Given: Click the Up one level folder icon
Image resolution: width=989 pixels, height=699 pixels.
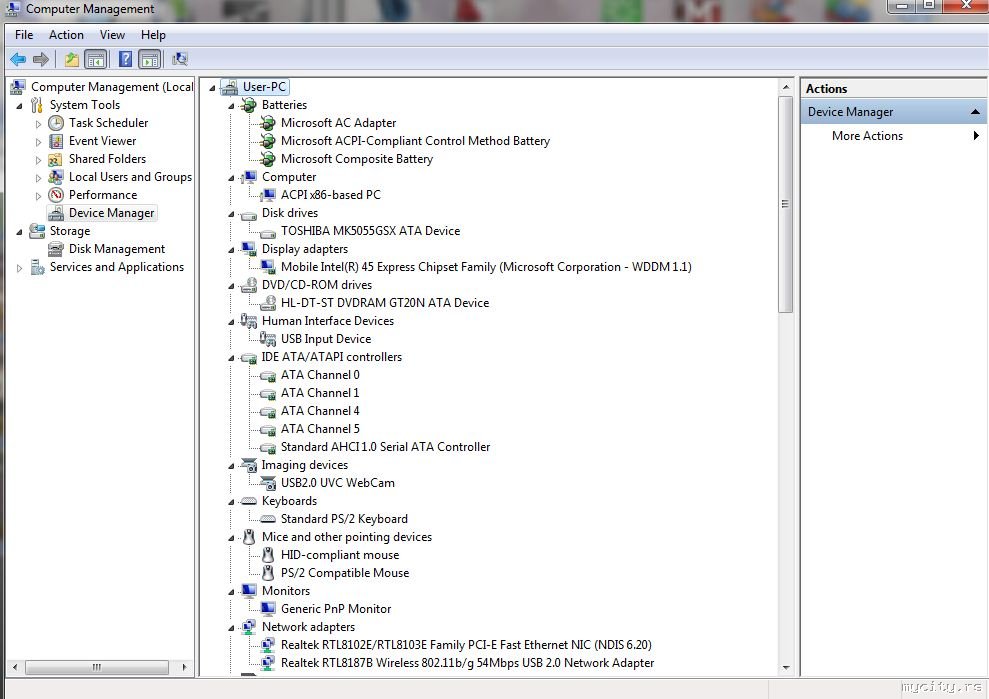Looking at the screenshot, I should [72, 59].
